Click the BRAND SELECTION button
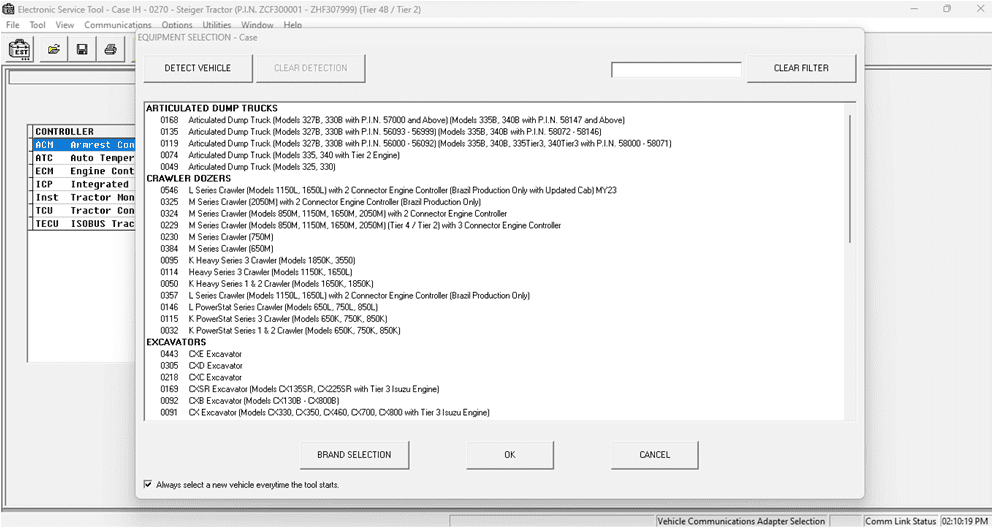 coord(354,455)
